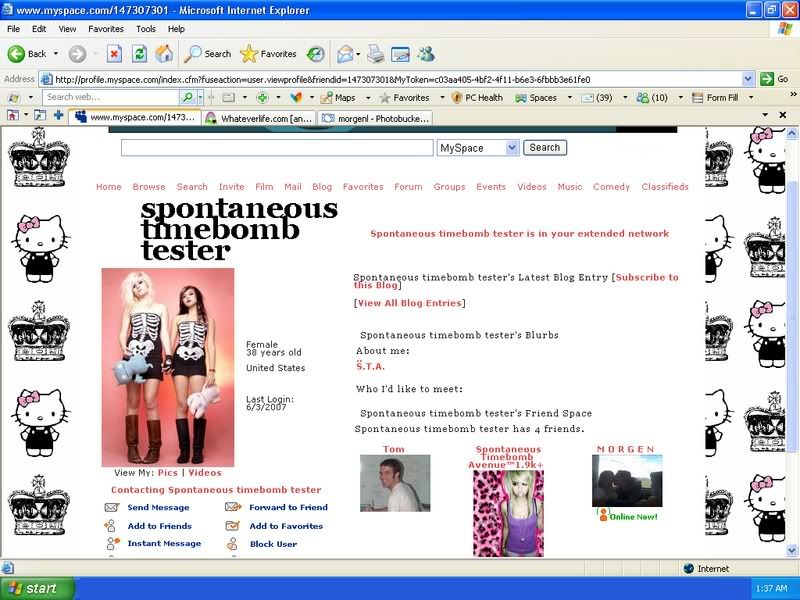Click Tom's friend profile photo
Image resolution: width=800 pixels, height=600 pixels.
(x=394, y=483)
